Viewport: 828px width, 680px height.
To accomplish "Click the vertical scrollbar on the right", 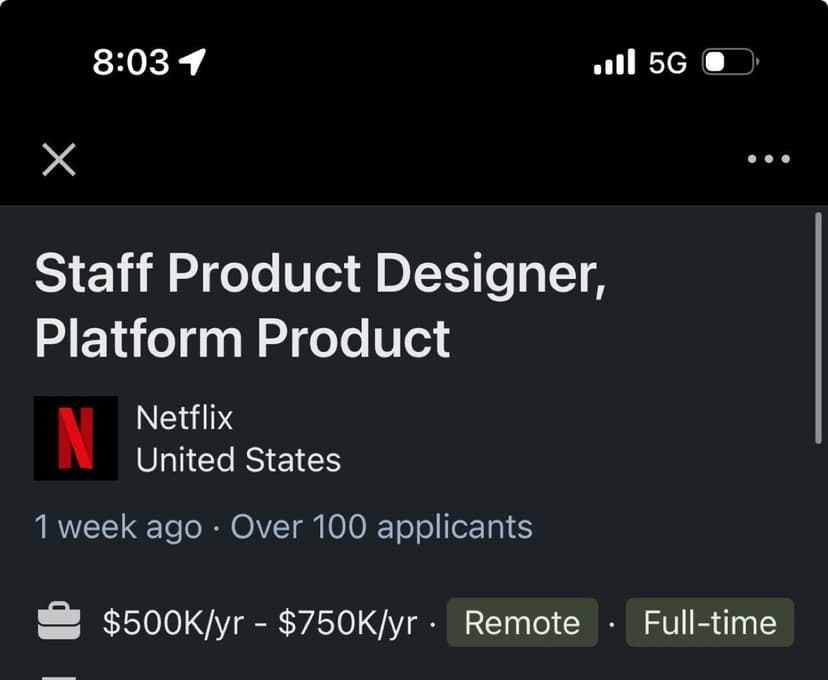I will (819, 328).
